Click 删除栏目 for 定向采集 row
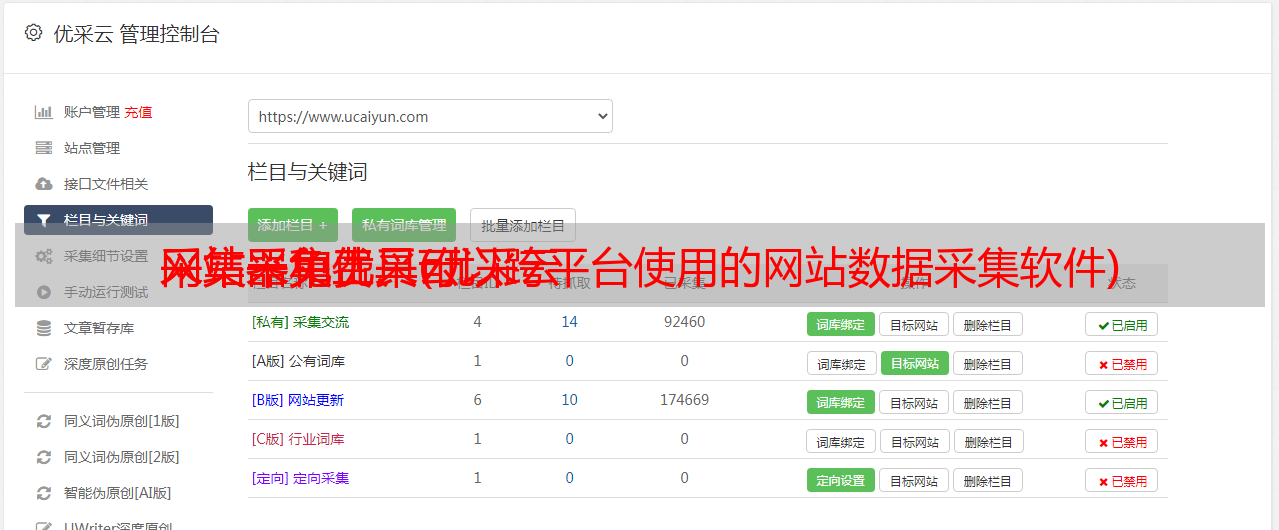This screenshot has width=1279, height=530. point(988,480)
